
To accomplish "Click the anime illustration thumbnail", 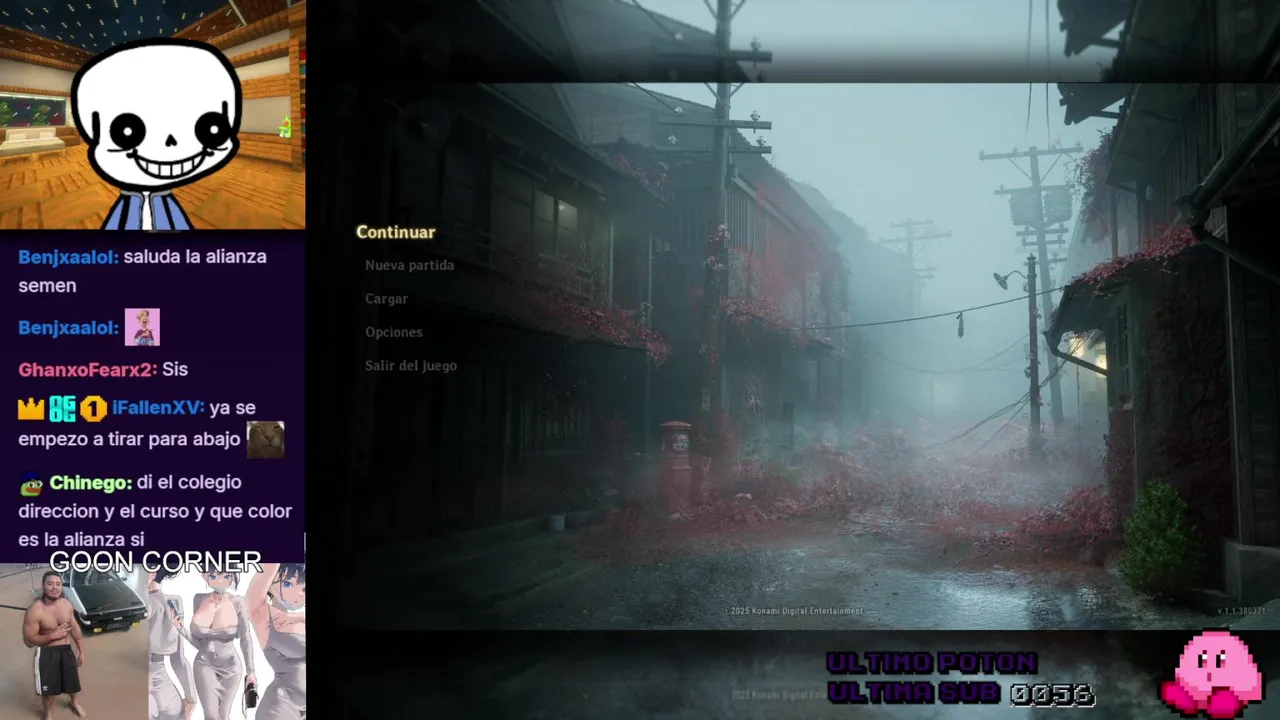I will pos(227,642).
